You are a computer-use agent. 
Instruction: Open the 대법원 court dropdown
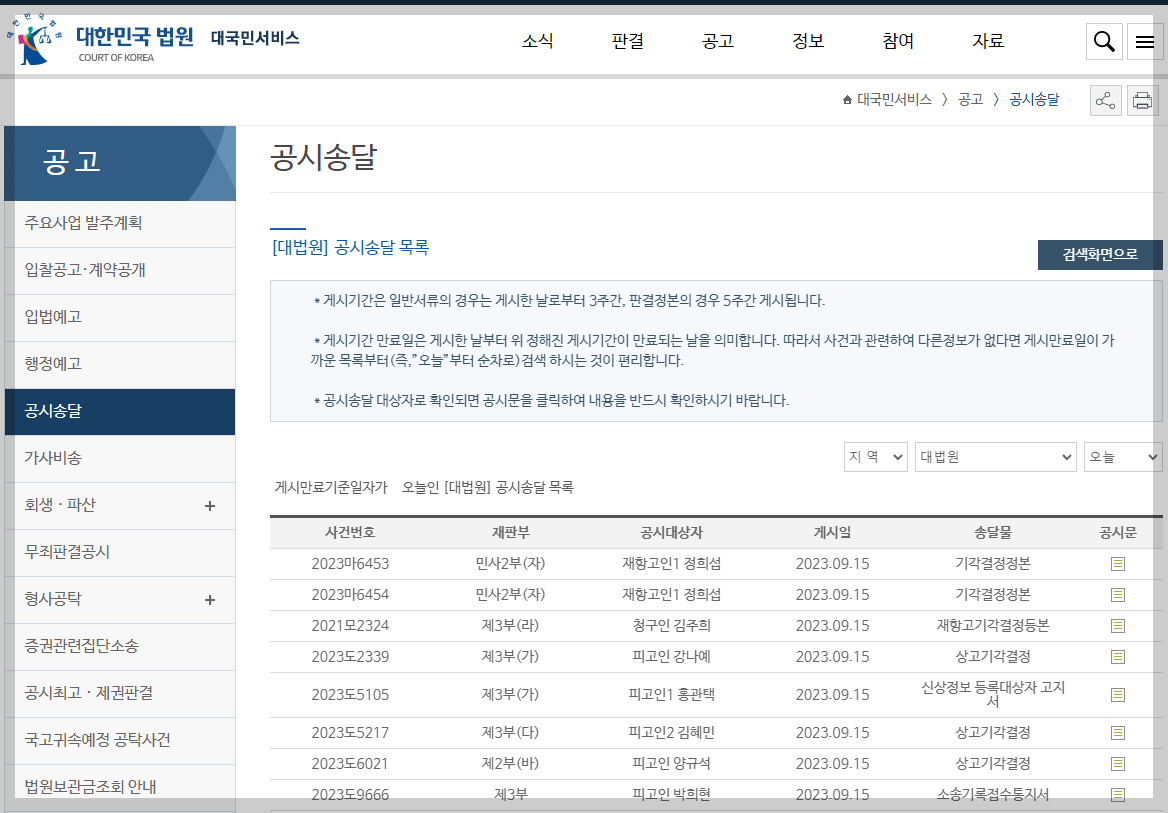pyautogui.click(x=996, y=457)
